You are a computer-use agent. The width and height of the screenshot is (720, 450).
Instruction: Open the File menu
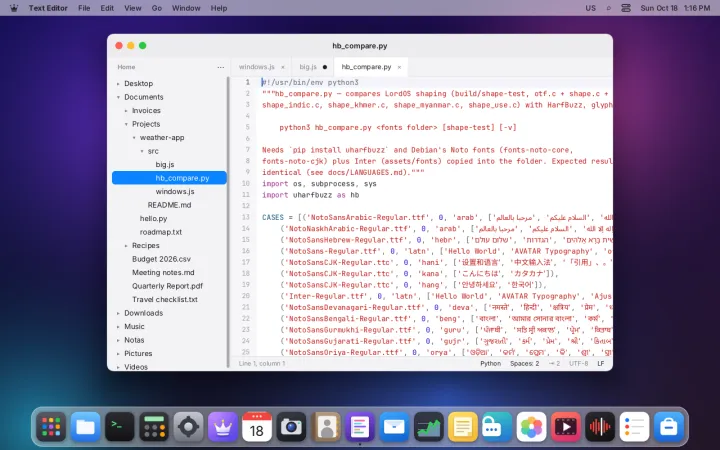pyautogui.click(x=84, y=8)
